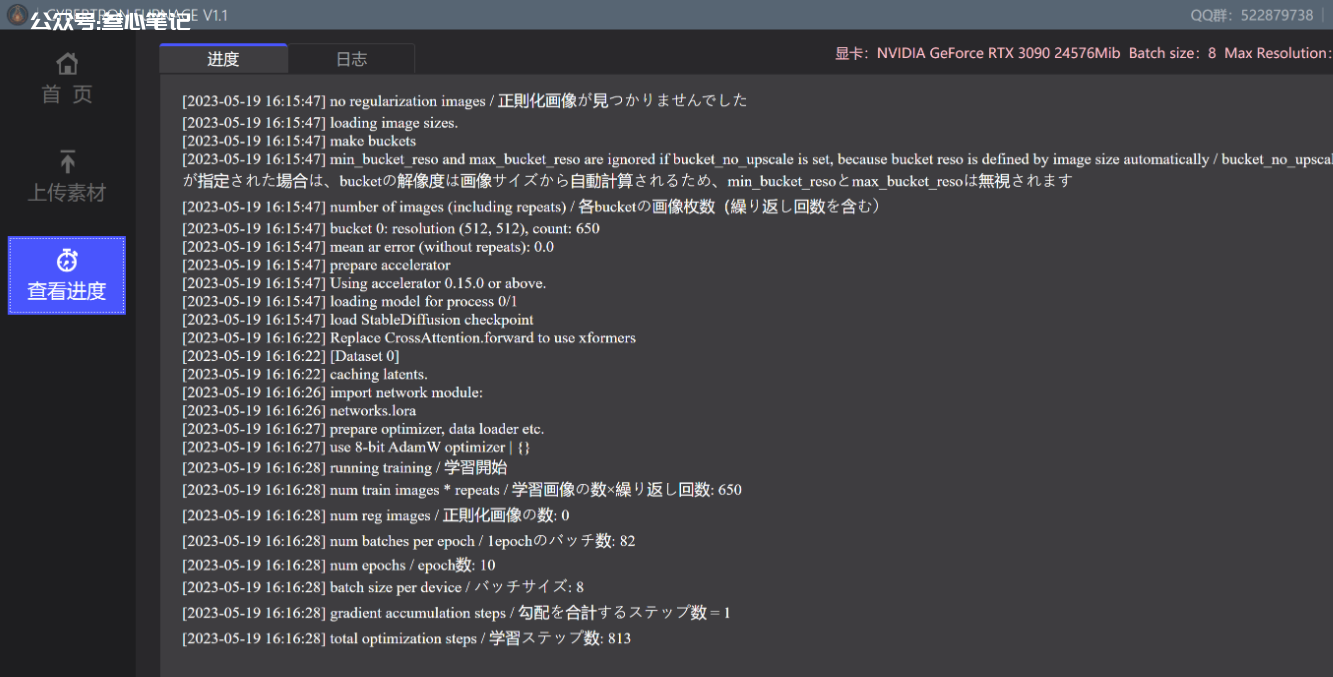The image size is (1333, 677).
Task: Switch to the 进度 tab
Action: (x=223, y=59)
